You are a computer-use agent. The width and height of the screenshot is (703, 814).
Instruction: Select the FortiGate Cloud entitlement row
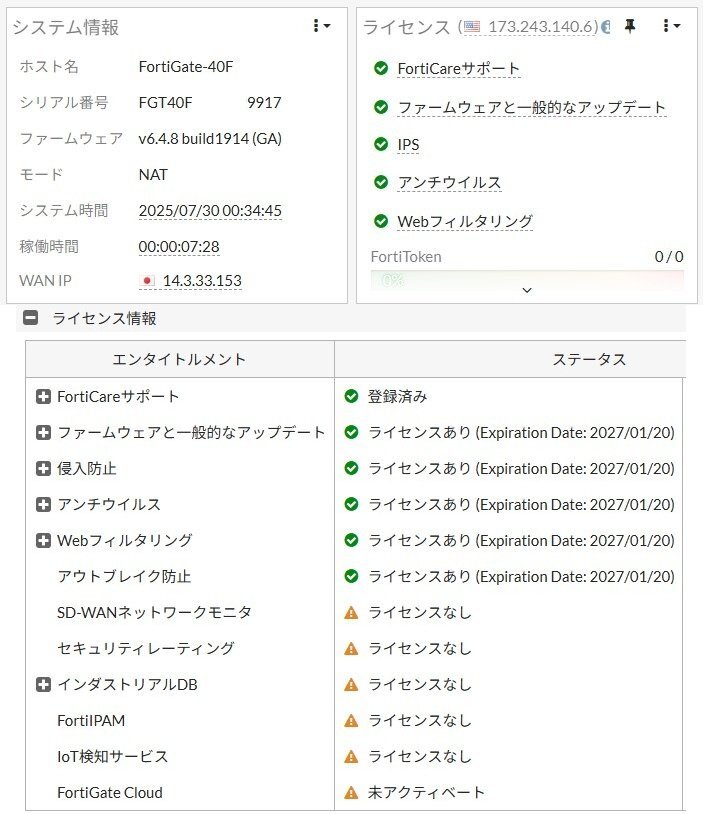pyautogui.click(x=110, y=793)
